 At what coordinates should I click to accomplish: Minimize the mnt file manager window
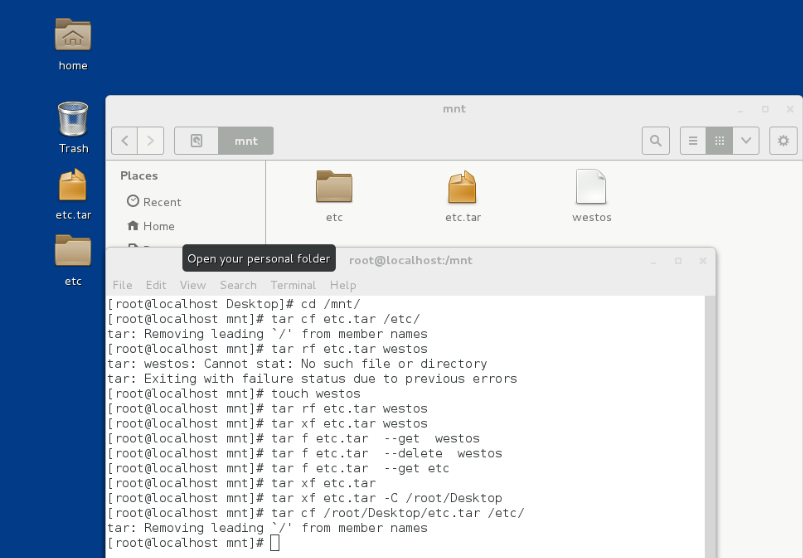pyautogui.click(x=741, y=110)
